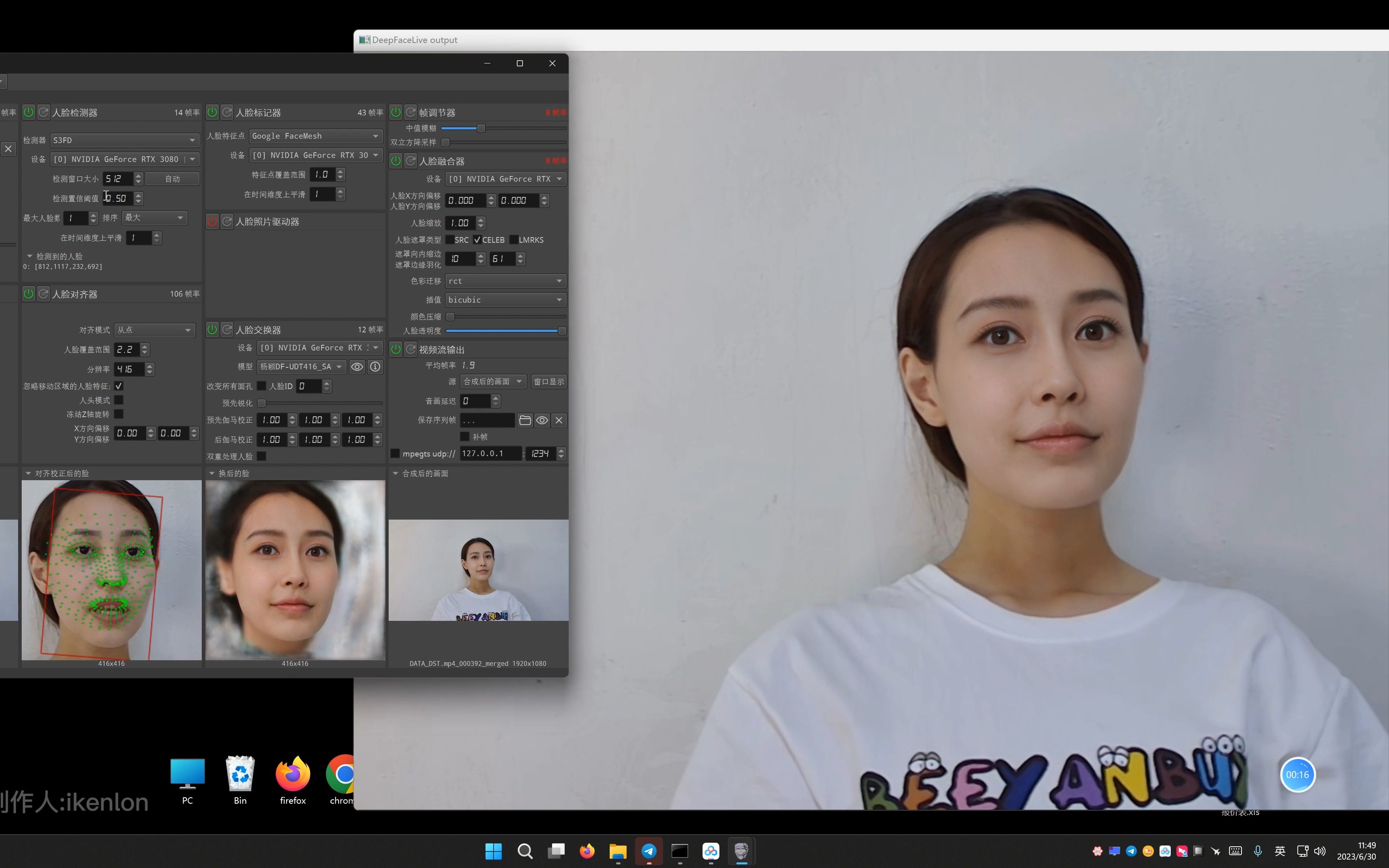Viewport: 1389px width, 868px height.
Task: Reset 人脸照片驱动器 module settings icon
Action: click(227, 221)
